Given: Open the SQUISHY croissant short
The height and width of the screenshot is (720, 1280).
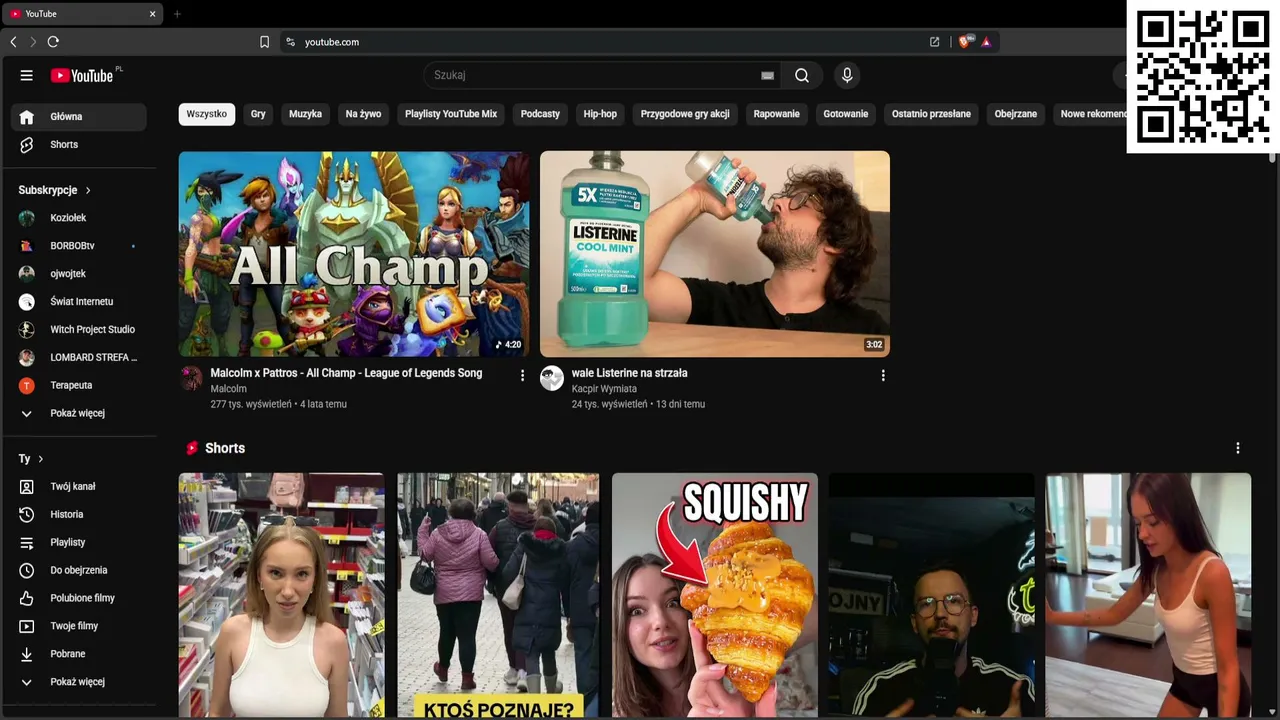Looking at the screenshot, I should [x=715, y=595].
